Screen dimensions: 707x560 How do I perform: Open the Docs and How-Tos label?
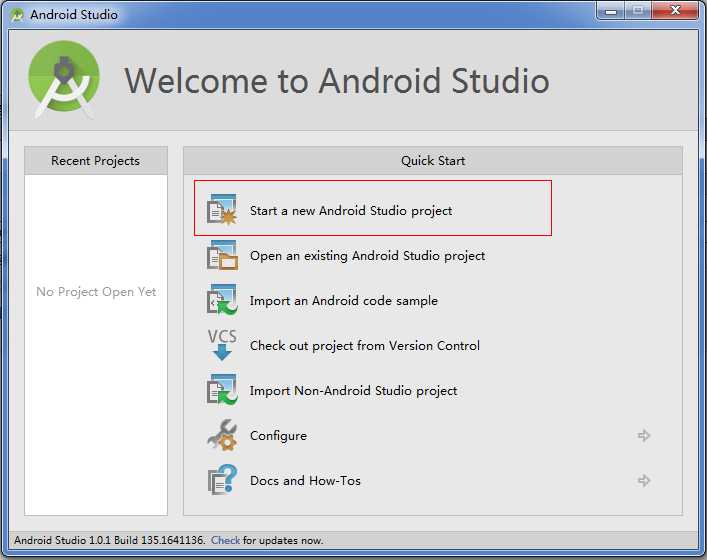(x=305, y=481)
